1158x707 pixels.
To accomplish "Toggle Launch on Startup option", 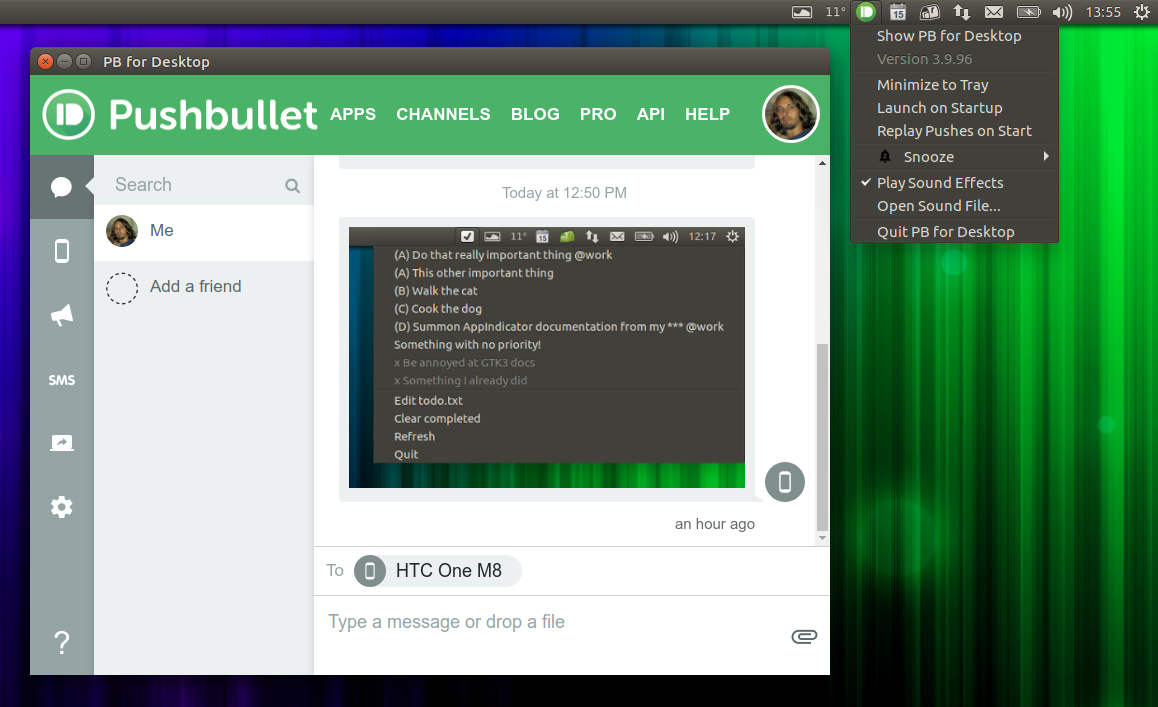I will (x=955, y=108).
